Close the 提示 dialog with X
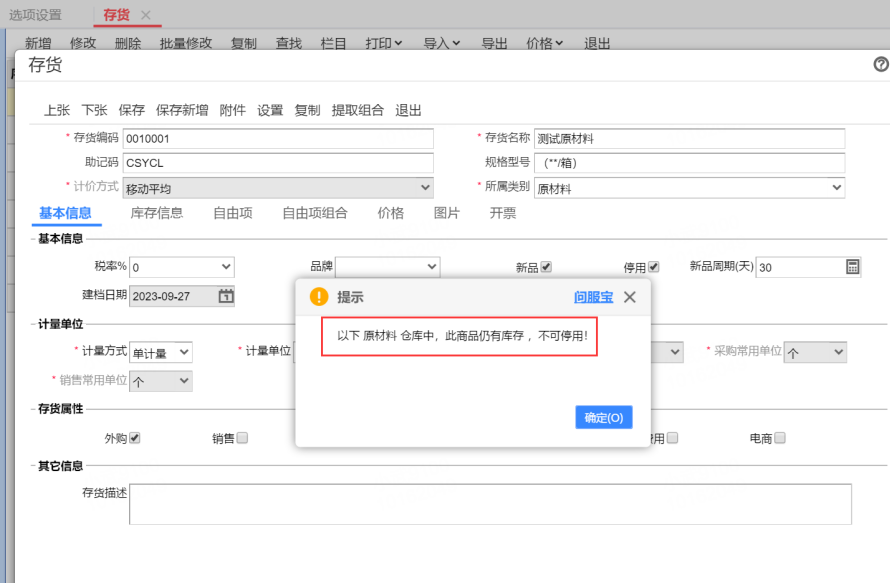Image resolution: width=890 pixels, height=583 pixels. [x=629, y=297]
